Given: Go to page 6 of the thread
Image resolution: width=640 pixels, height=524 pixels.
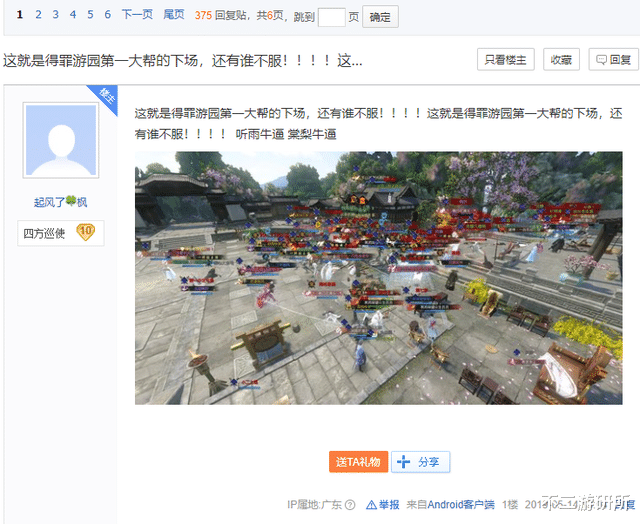Looking at the screenshot, I should [107, 15].
